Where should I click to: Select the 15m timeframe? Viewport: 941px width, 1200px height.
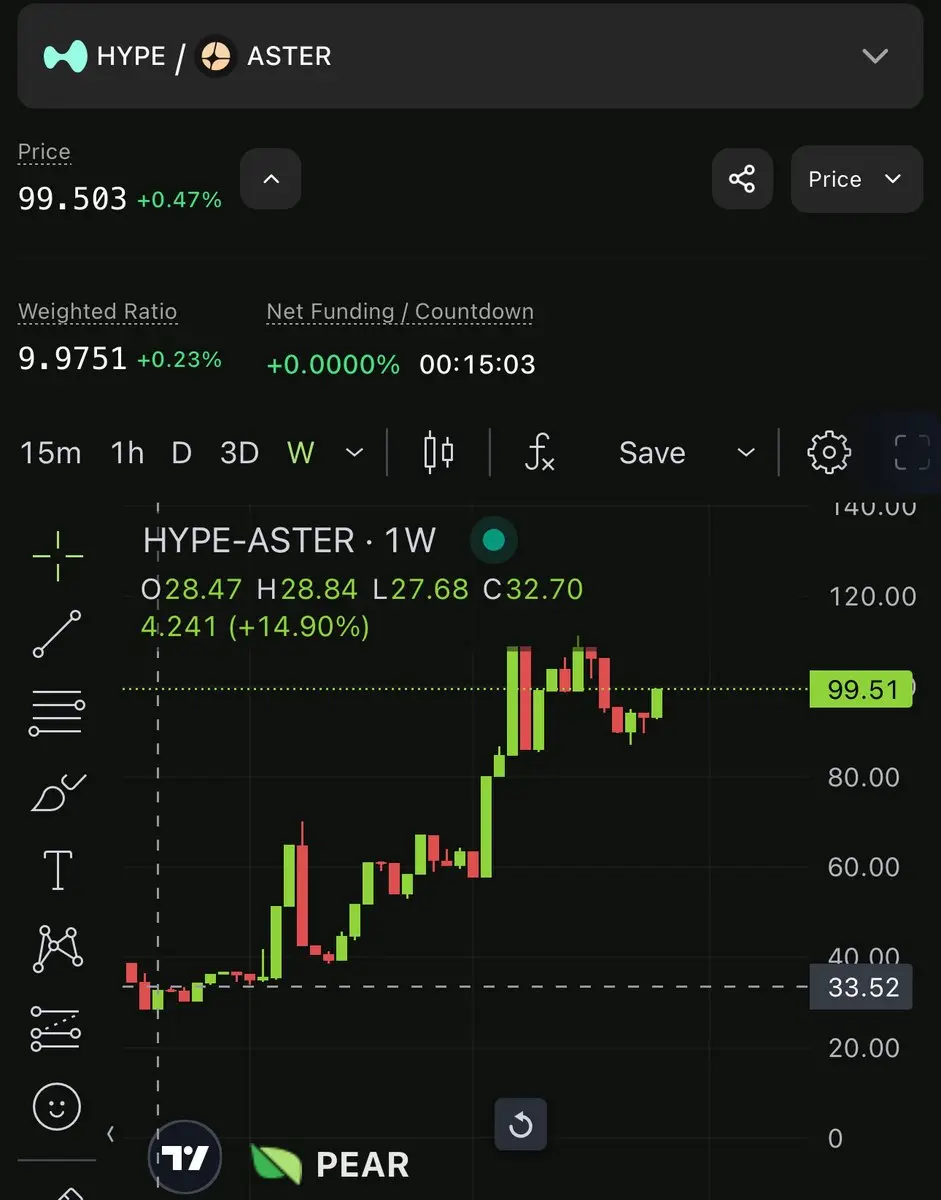[x=50, y=453]
